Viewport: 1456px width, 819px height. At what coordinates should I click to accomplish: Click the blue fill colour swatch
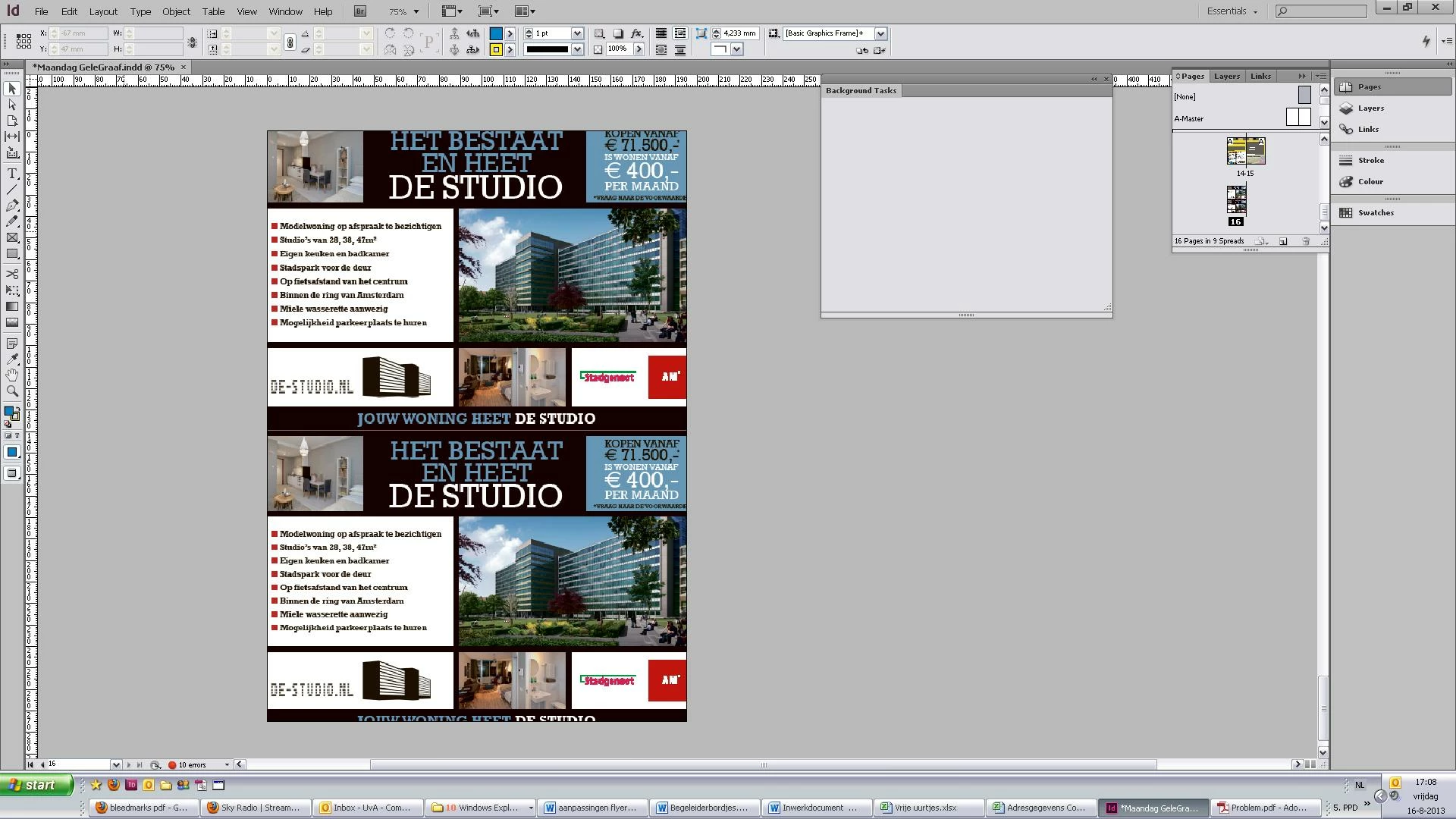[x=495, y=33]
